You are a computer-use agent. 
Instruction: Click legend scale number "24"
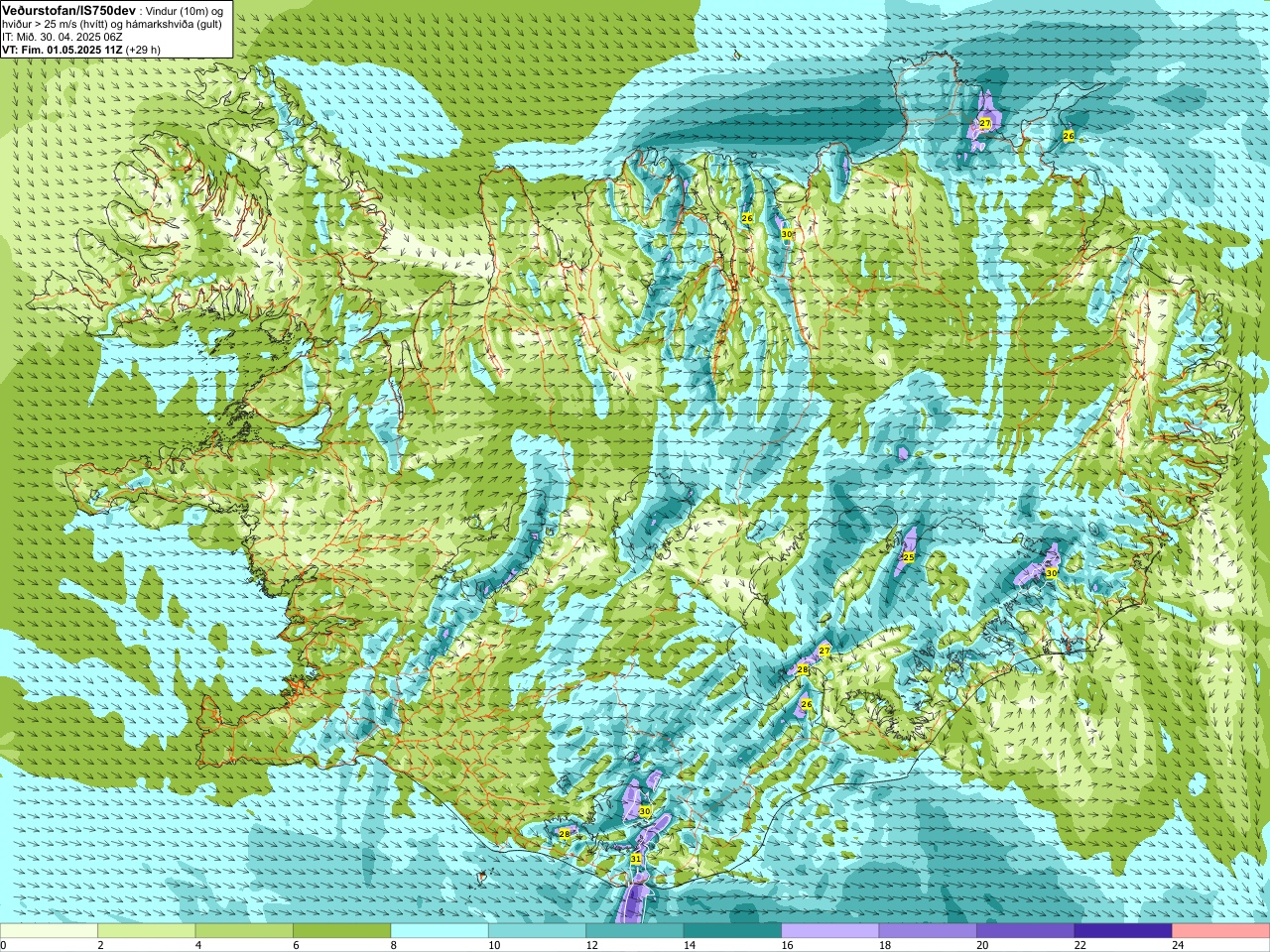(x=1178, y=945)
